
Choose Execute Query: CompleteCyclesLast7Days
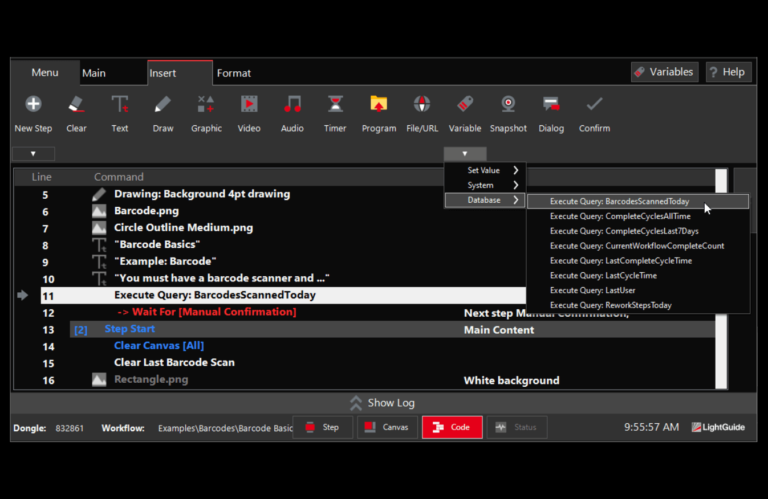(x=638, y=231)
